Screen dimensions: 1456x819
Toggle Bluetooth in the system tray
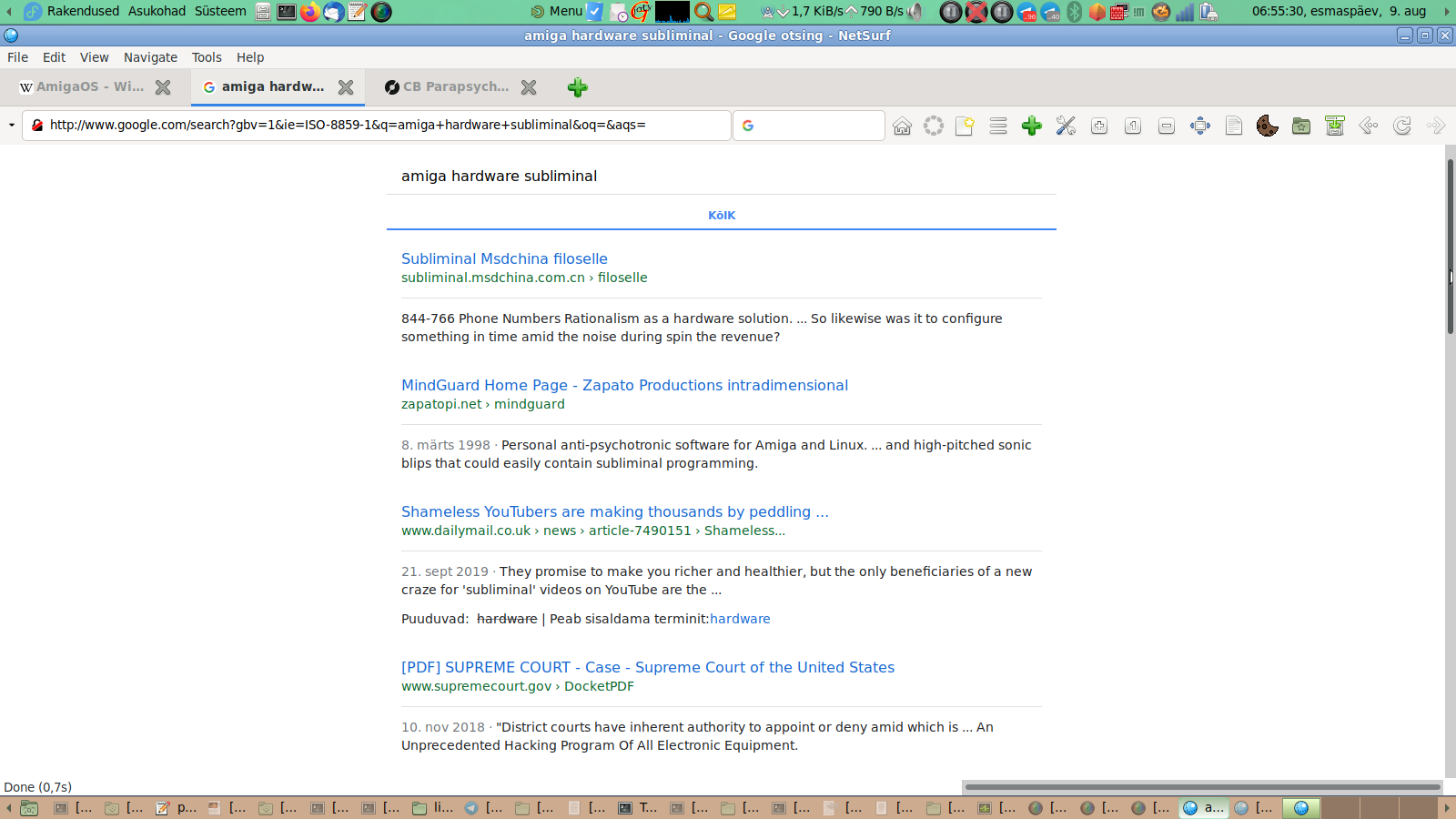pyautogui.click(x=1074, y=11)
